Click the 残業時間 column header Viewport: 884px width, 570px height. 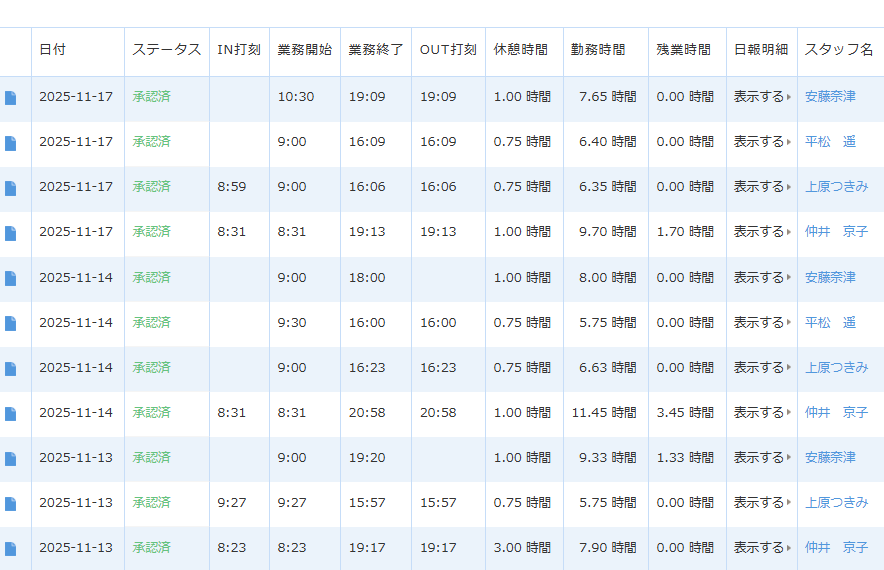(684, 50)
